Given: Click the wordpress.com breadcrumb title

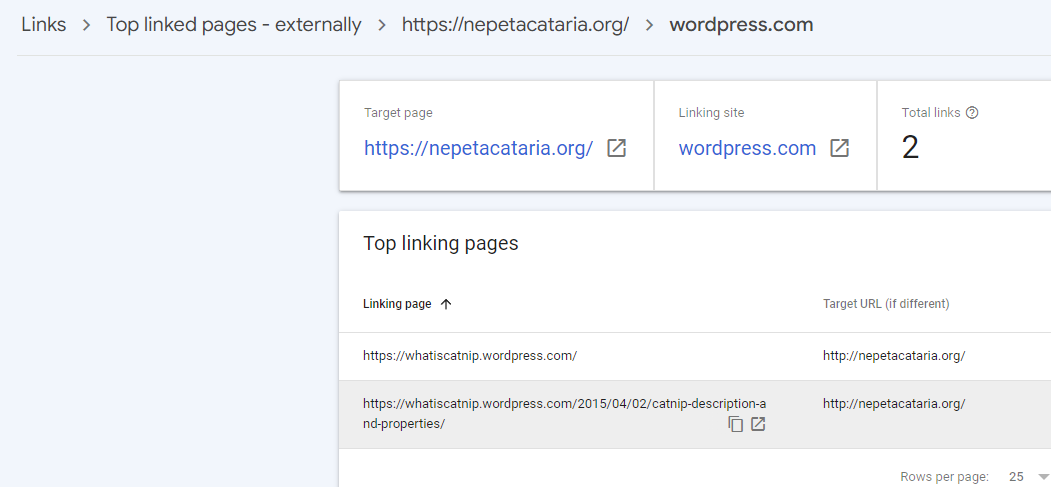Looking at the screenshot, I should coord(741,25).
